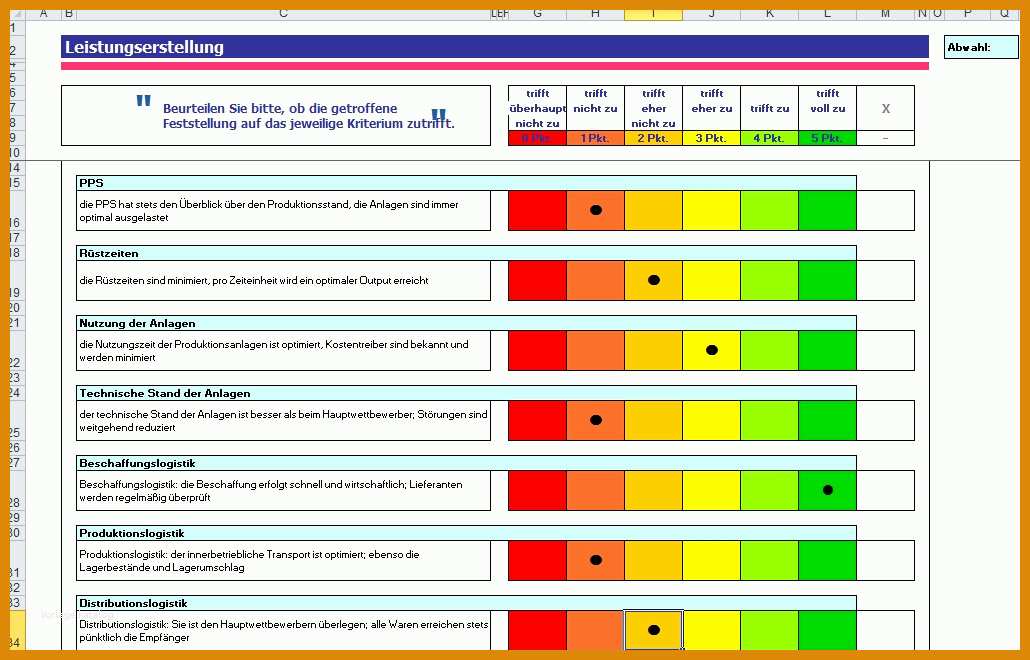The width and height of the screenshot is (1030, 660).
Task: Click the Leistungserstellung title bar
Action: (x=495, y=47)
